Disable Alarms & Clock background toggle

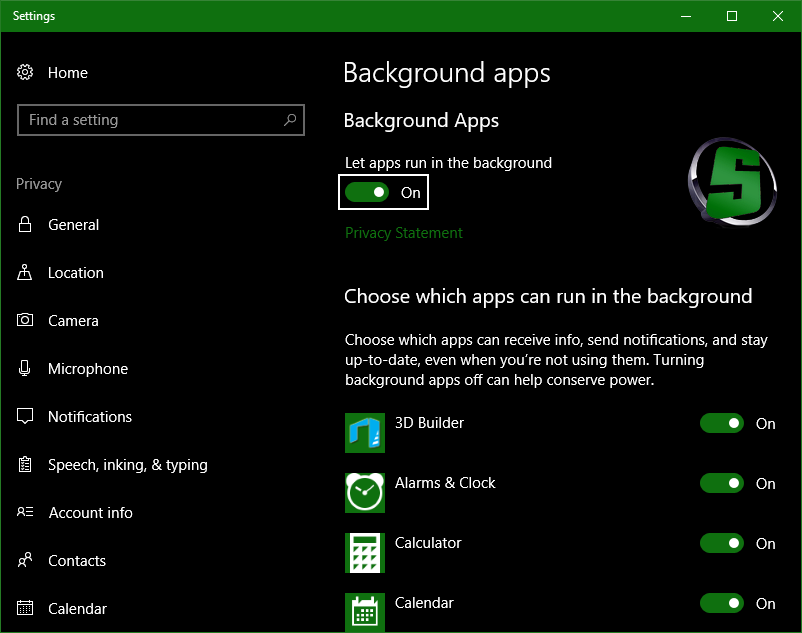tap(722, 483)
